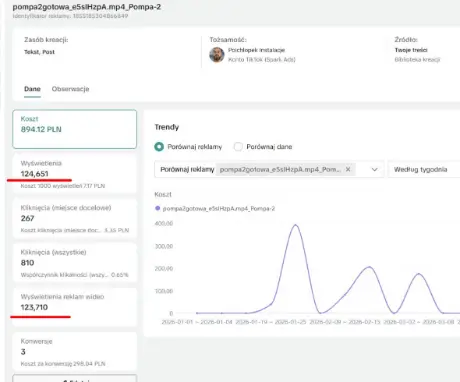Viewport: 460px width, 382px height.
Task: Expand the Porównaj reklamy dropdown chevron
Action: click(x=375, y=169)
